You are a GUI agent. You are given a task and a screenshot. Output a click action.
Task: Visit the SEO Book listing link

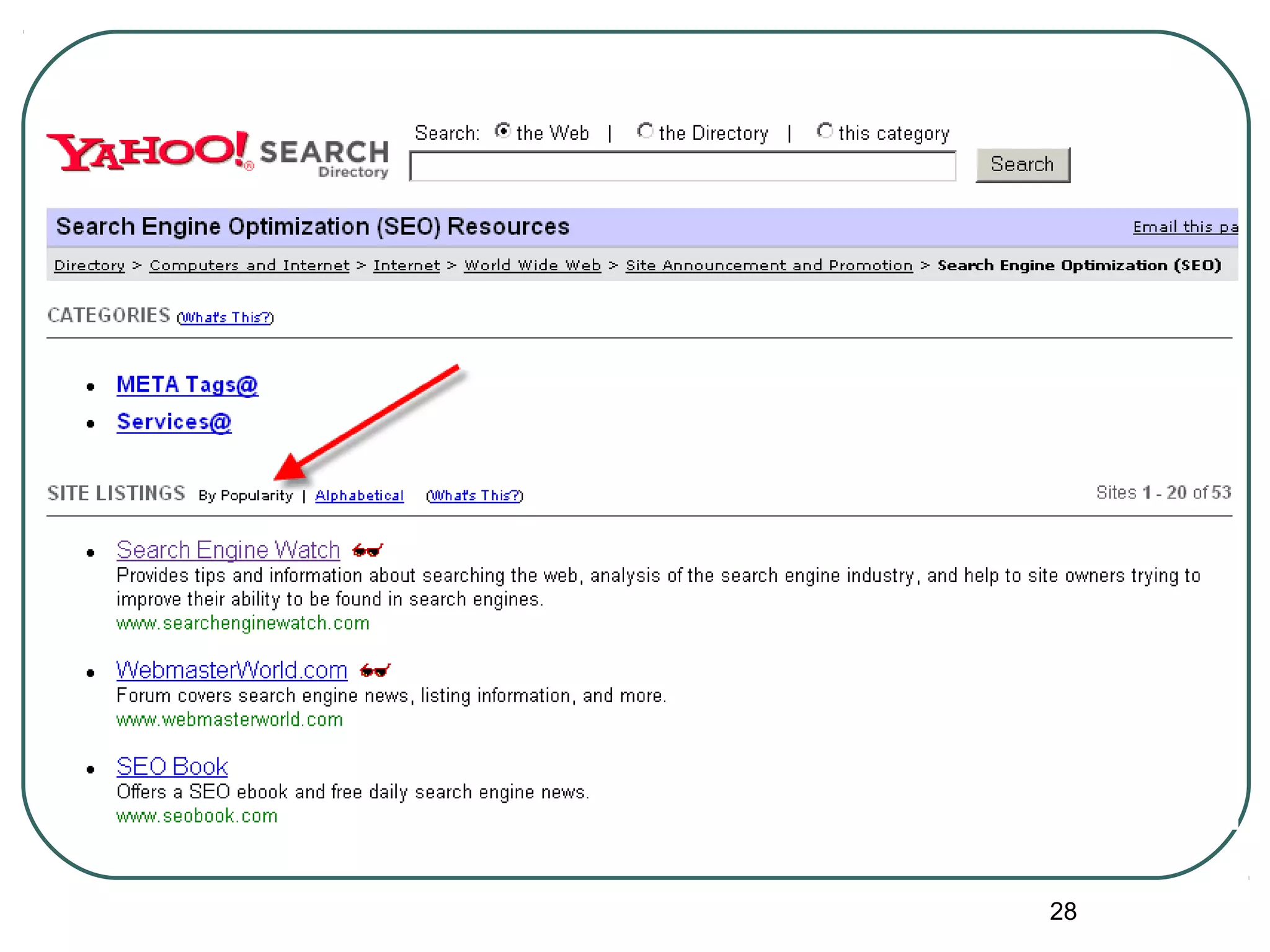(x=172, y=767)
